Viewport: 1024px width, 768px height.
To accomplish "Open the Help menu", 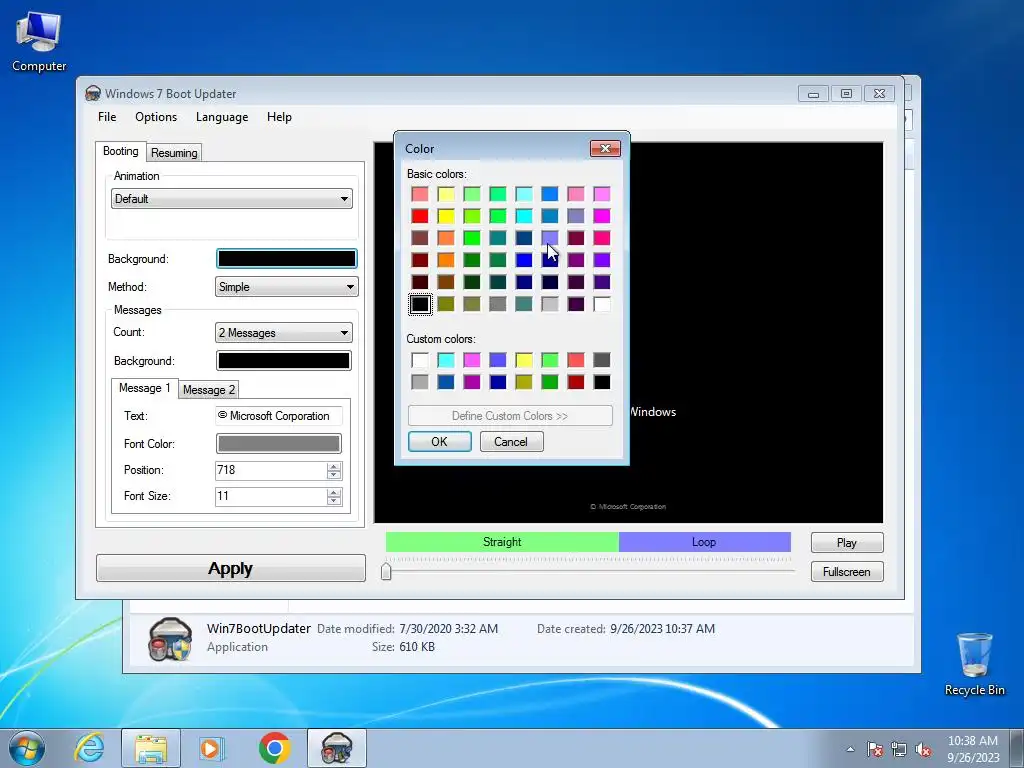I will point(279,117).
